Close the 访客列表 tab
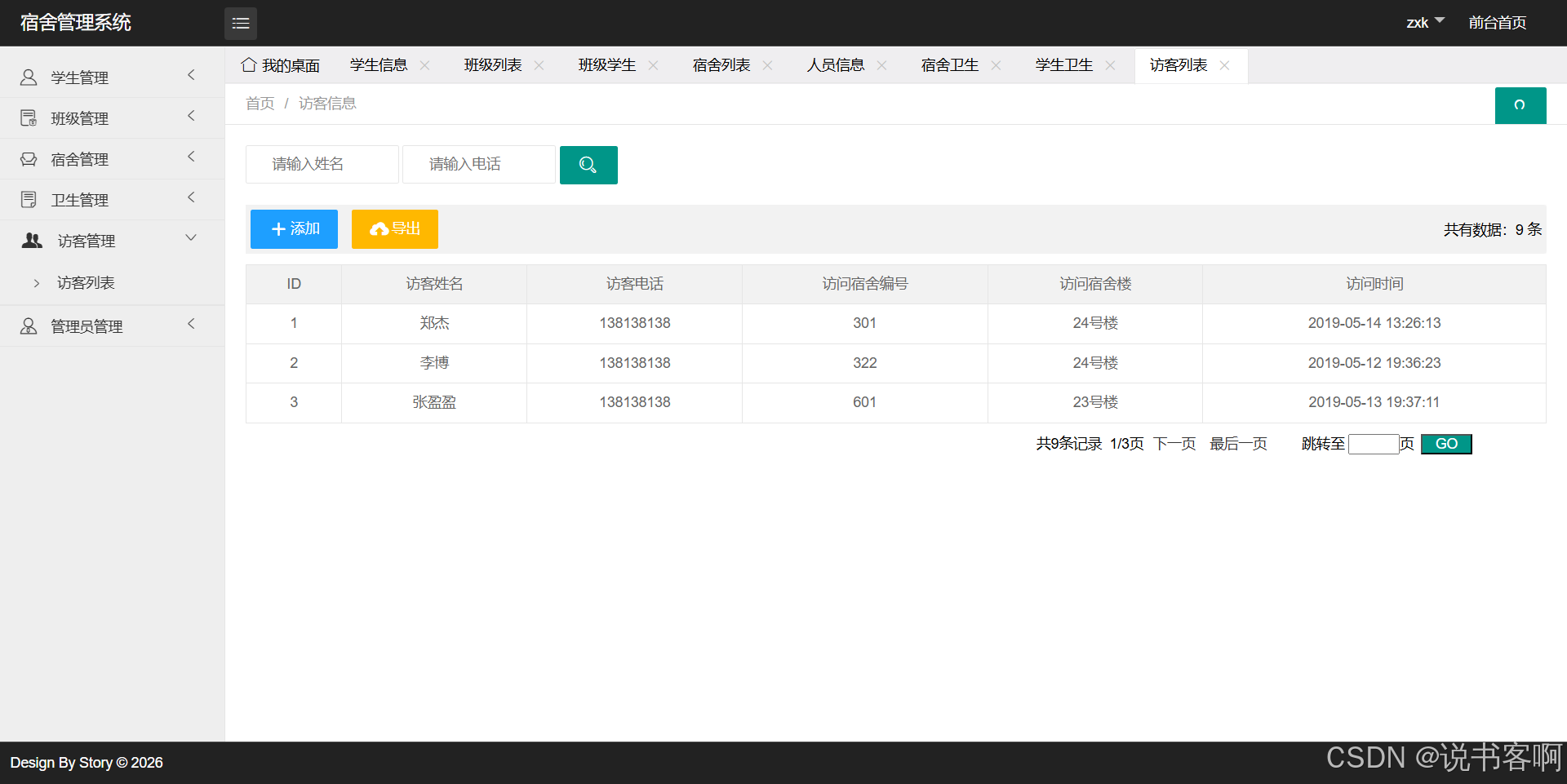Image resolution: width=1567 pixels, height=784 pixels. (x=1224, y=65)
